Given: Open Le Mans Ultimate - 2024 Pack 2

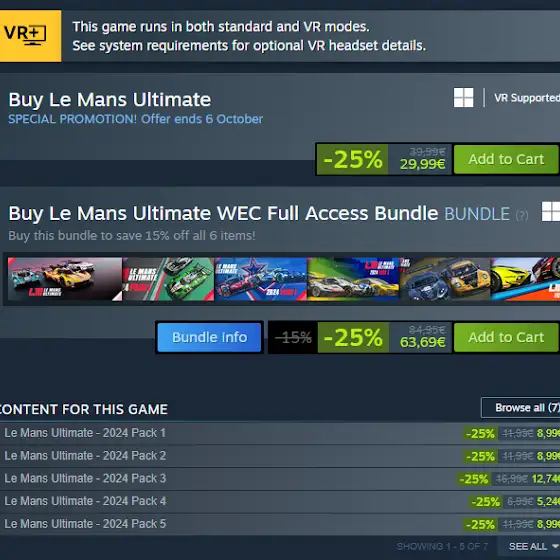Looking at the screenshot, I should [85, 456].
